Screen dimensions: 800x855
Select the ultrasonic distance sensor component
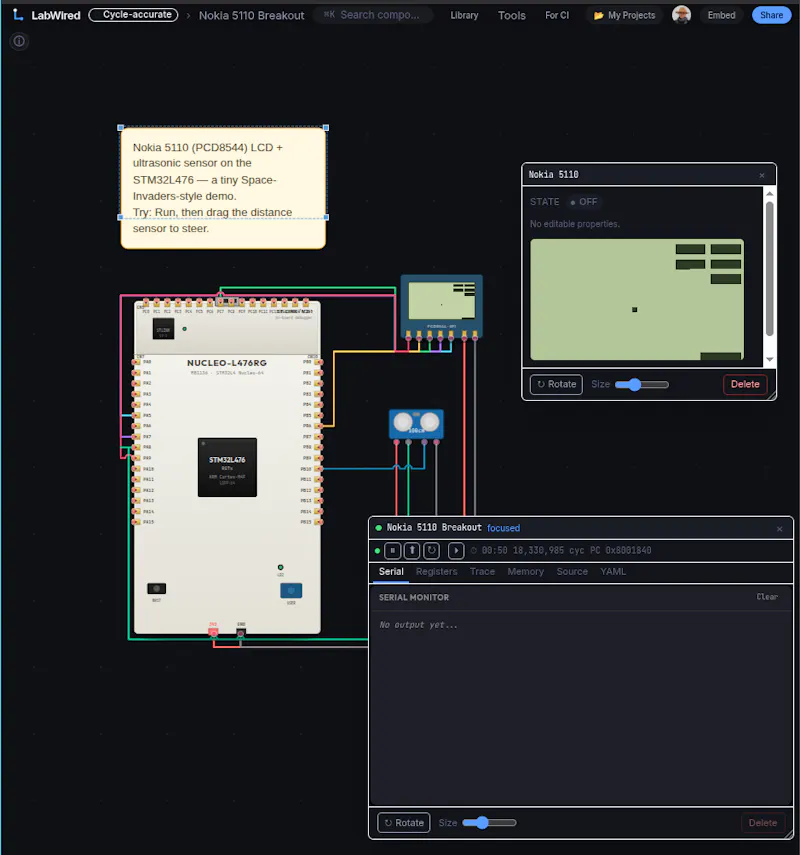(x=416, y=424)
